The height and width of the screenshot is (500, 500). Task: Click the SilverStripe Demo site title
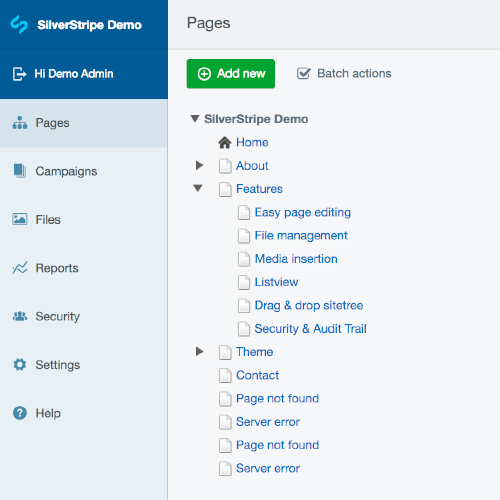pos(89,25)
